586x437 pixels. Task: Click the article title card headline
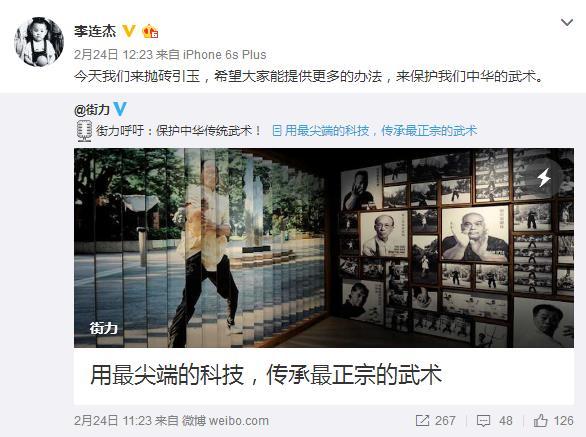tap(266, 375)
